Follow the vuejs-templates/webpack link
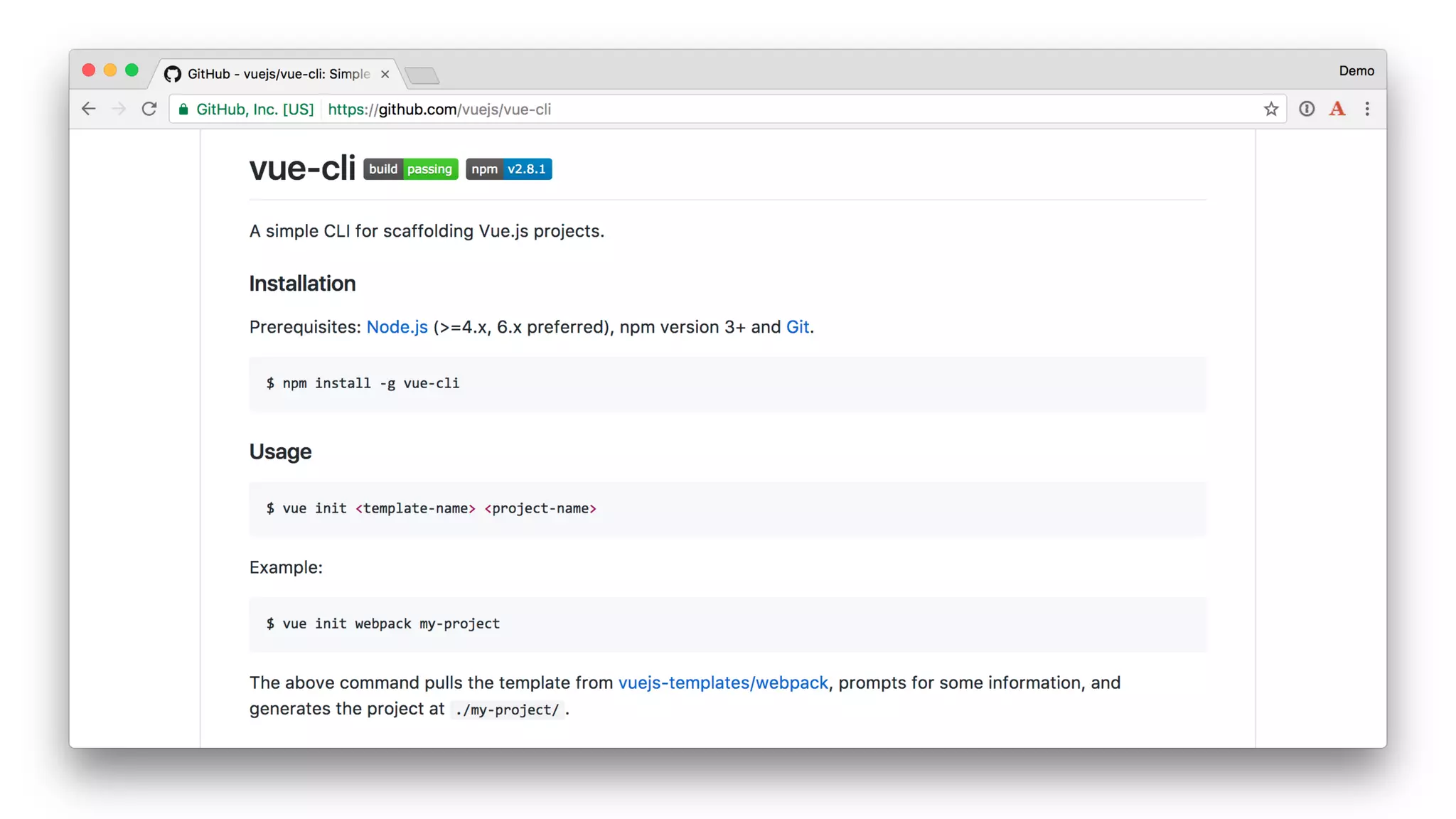 [x=722, y=682]
